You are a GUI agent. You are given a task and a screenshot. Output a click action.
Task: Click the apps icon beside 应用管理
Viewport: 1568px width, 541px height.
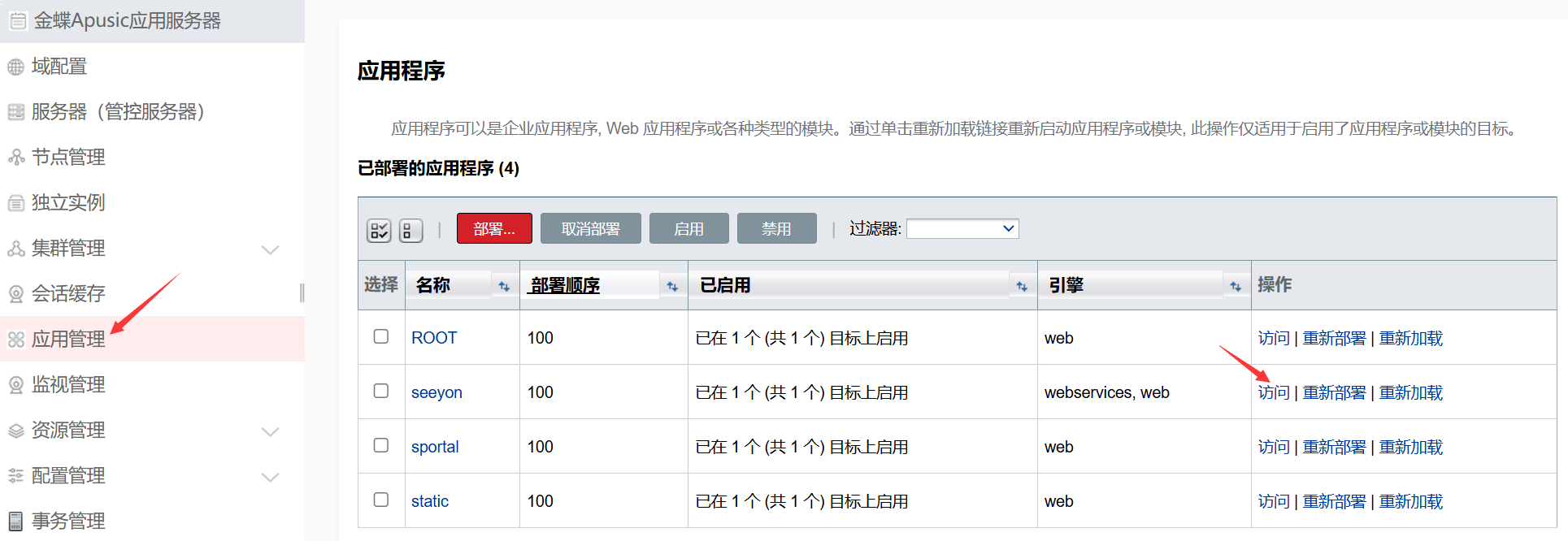[x=15, y=340]
